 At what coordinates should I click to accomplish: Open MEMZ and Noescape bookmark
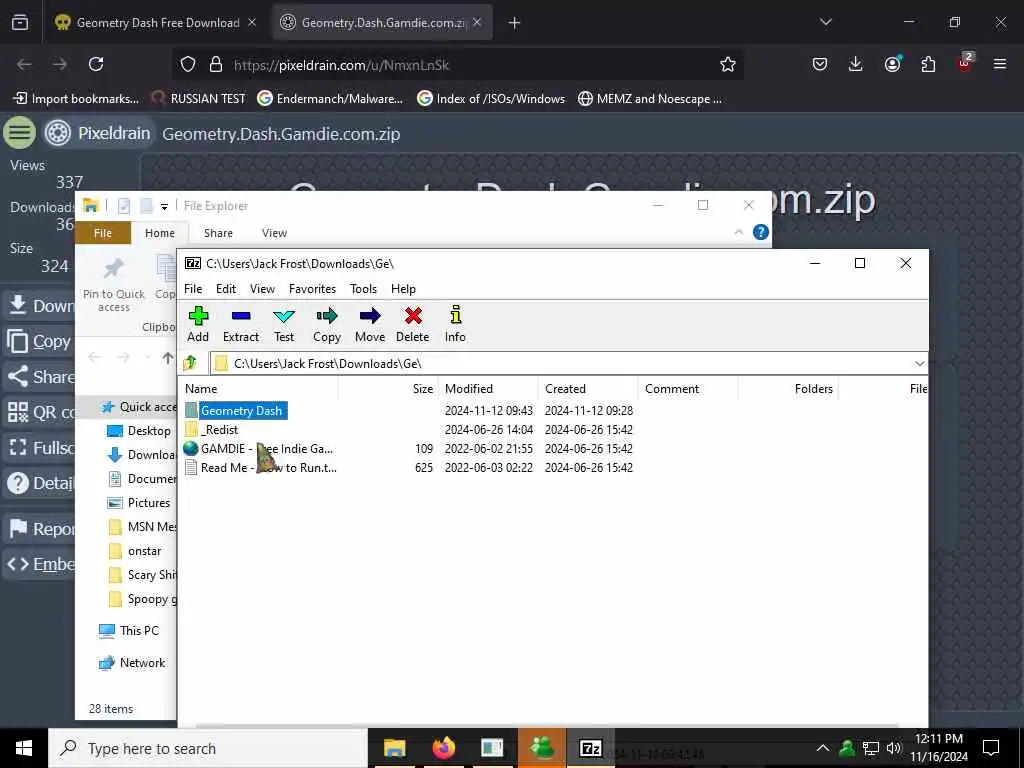click(x=650, y=99)
